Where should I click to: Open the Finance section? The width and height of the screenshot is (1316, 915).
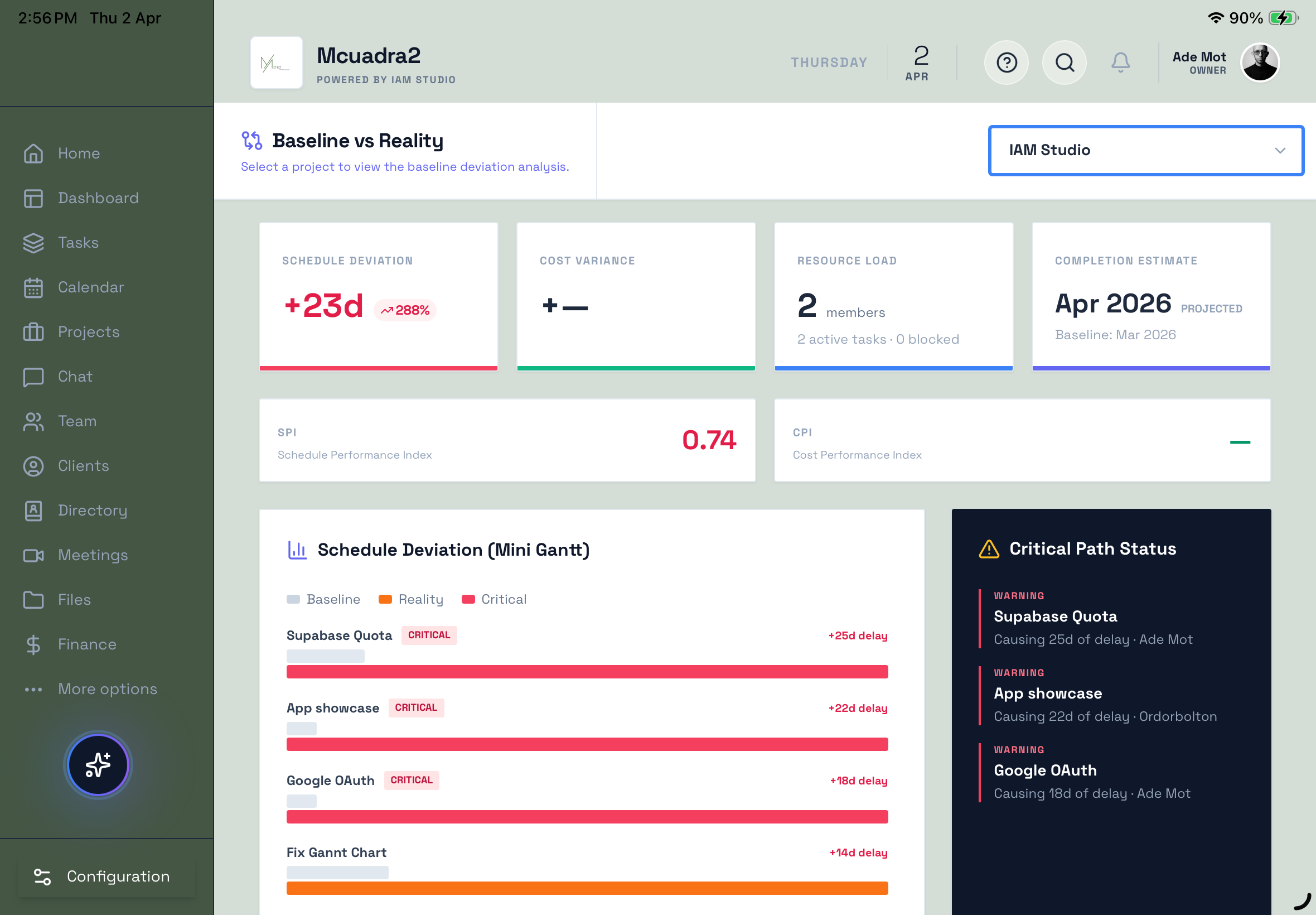(x=86, y=644)
